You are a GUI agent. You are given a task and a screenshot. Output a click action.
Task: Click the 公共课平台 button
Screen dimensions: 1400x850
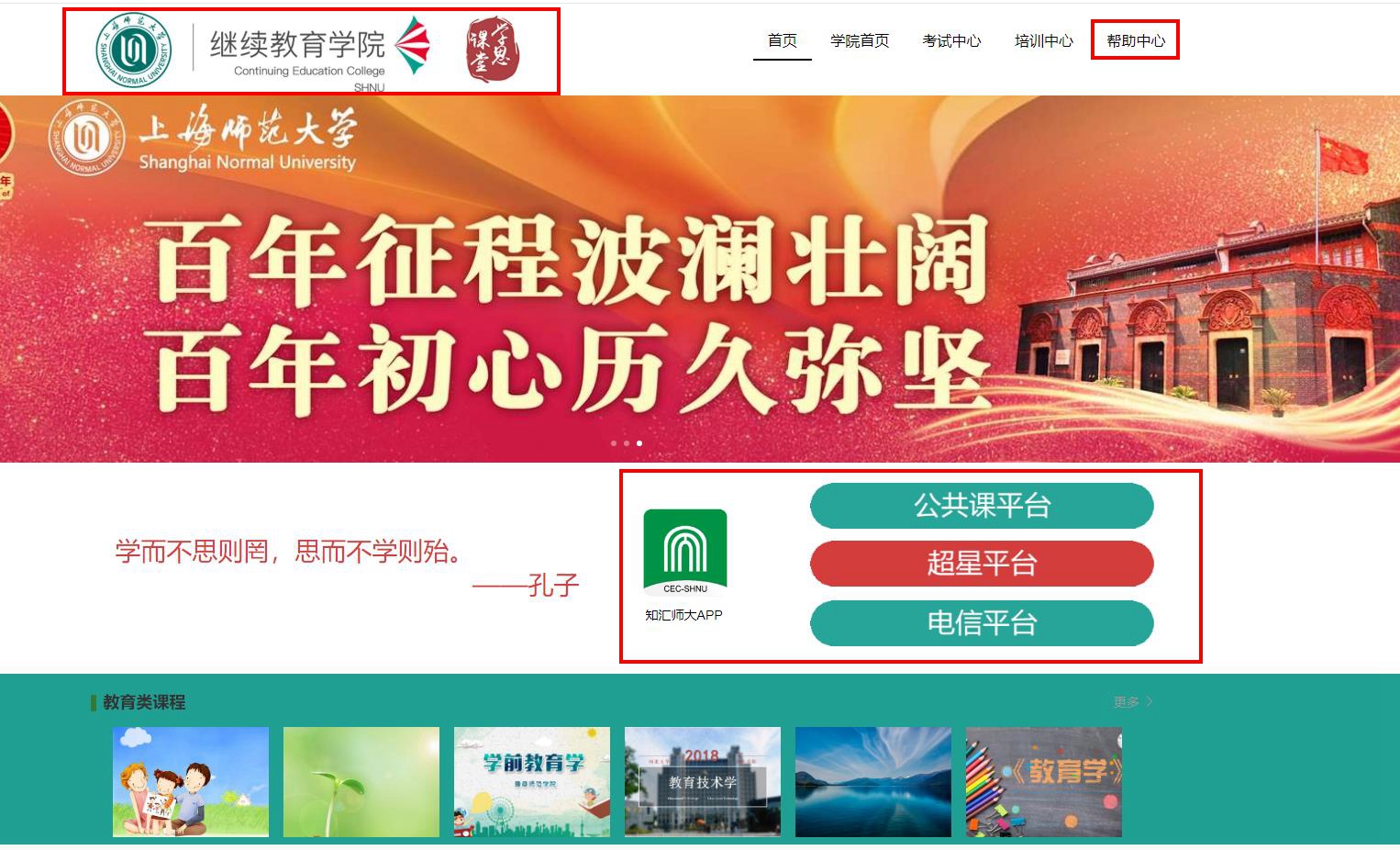[982, 506]
